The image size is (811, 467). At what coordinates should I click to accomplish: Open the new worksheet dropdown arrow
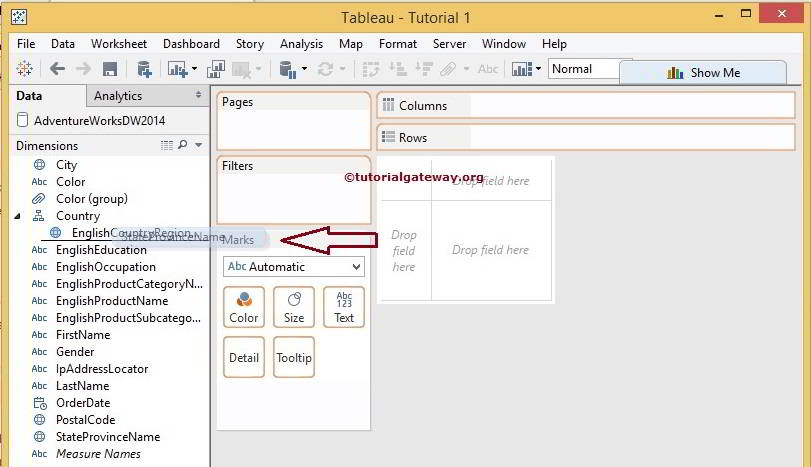pos(194,69)
